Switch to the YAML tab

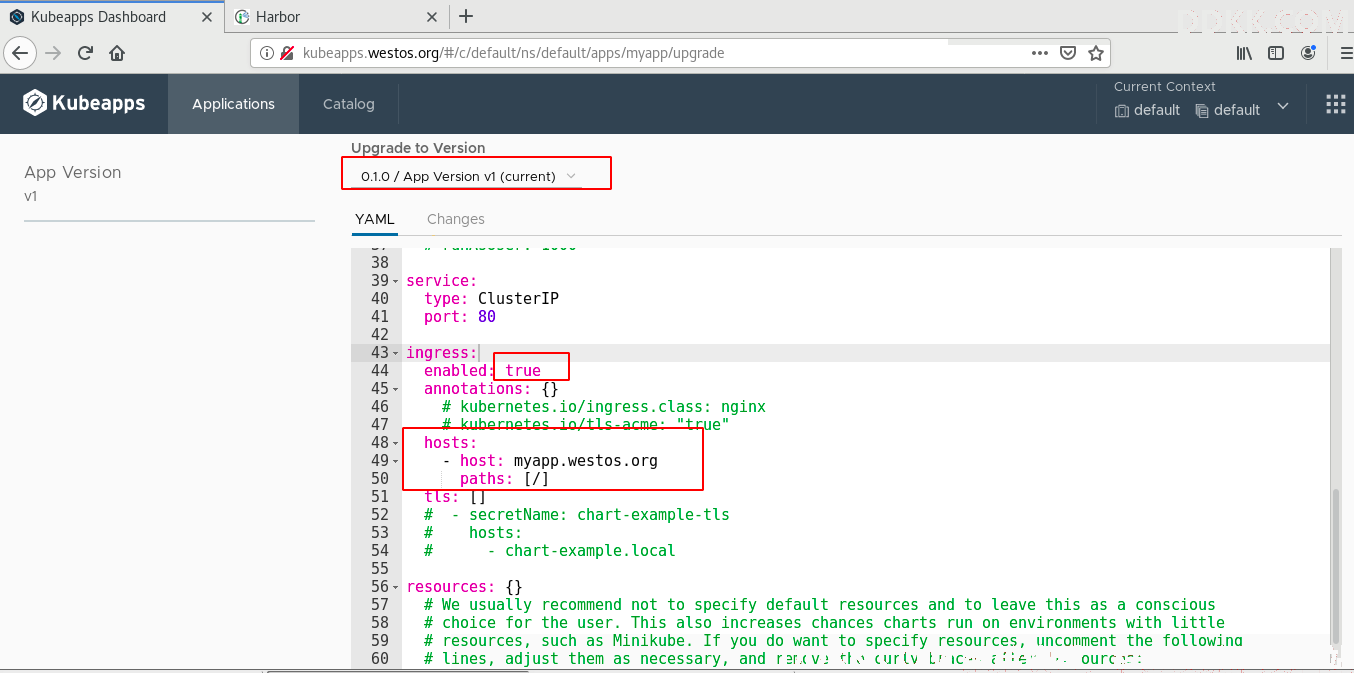tap(375, 219)
